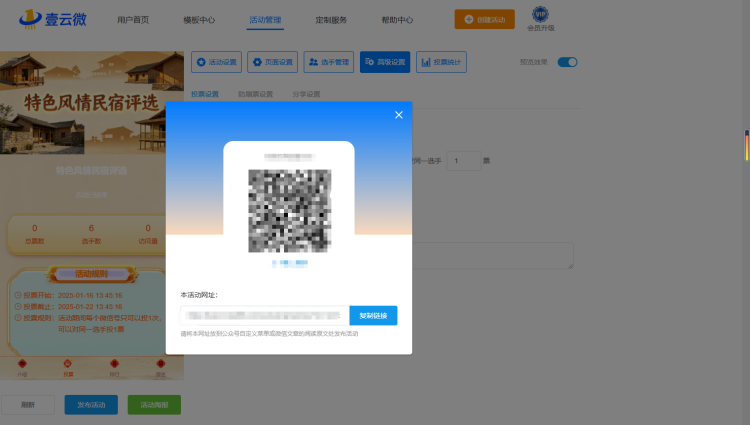Click the votes-per-contestant number input
The image size is (750, 425).
(463, 161)
